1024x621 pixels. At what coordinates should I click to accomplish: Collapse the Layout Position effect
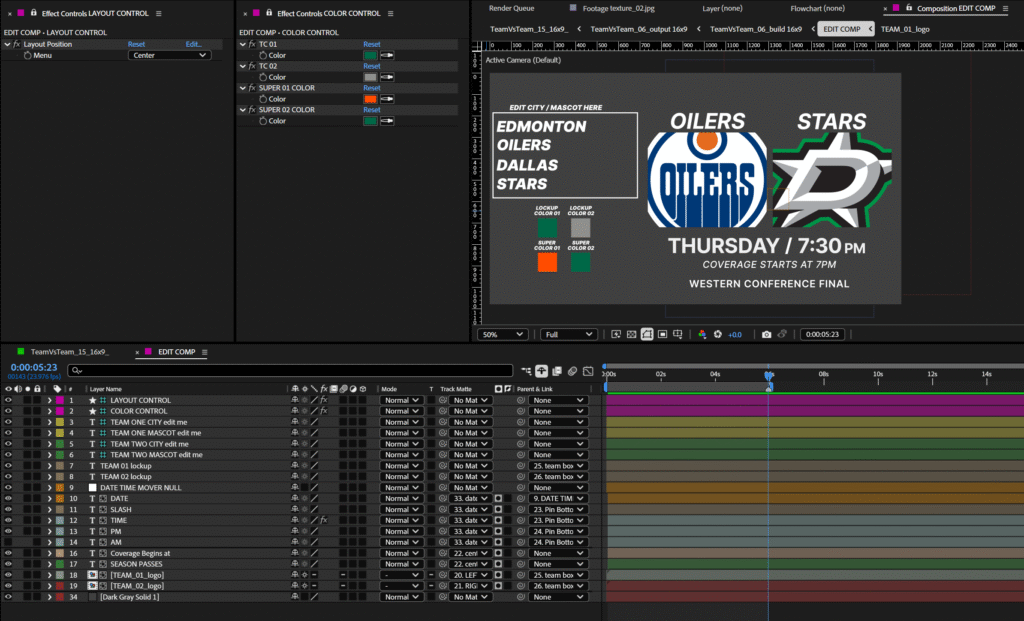7,44
